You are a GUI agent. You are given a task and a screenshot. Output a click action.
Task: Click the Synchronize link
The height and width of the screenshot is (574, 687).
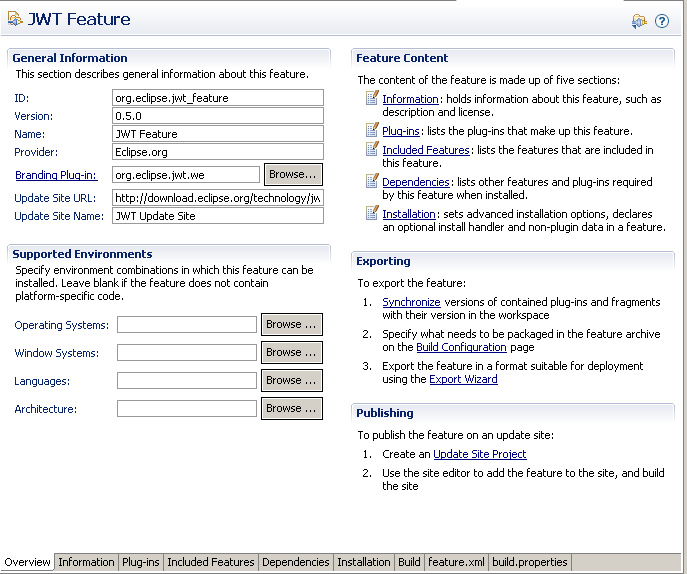[411, 302]
